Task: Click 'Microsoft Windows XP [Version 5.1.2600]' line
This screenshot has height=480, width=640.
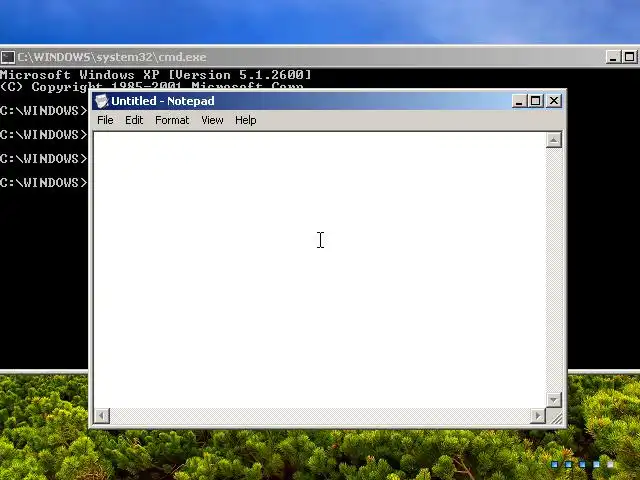Action: click(156, 75)
